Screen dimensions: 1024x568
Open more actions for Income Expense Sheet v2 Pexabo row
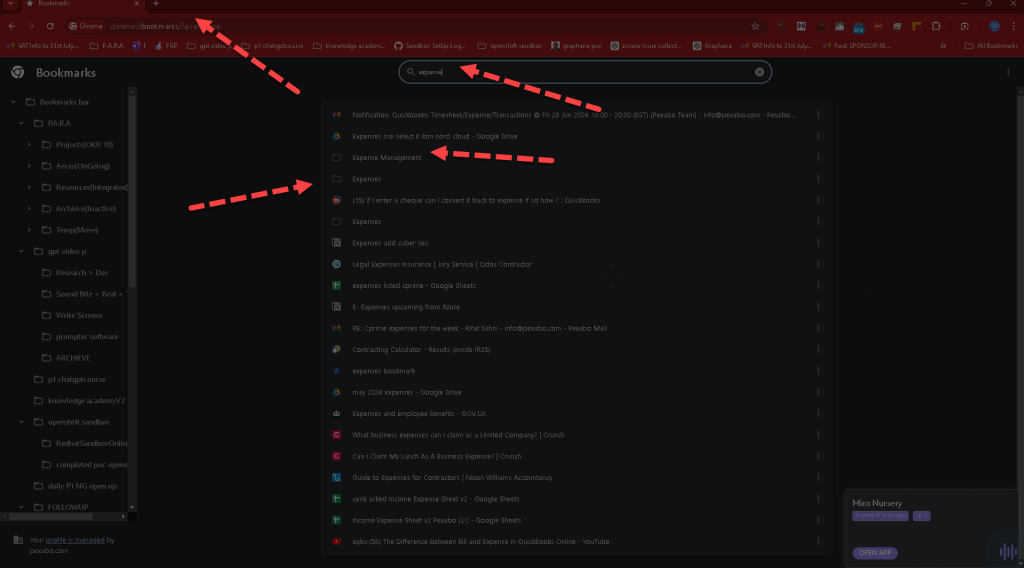(818, 520)
